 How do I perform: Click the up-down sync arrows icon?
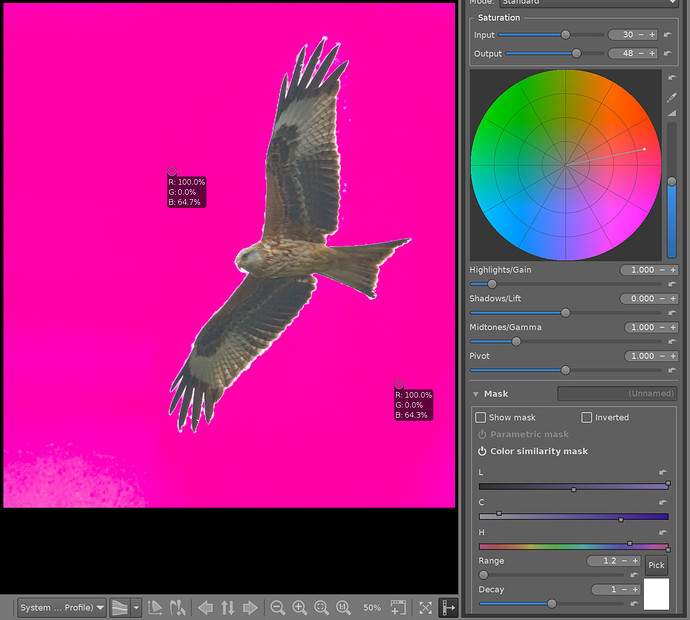tap(228, 608)
